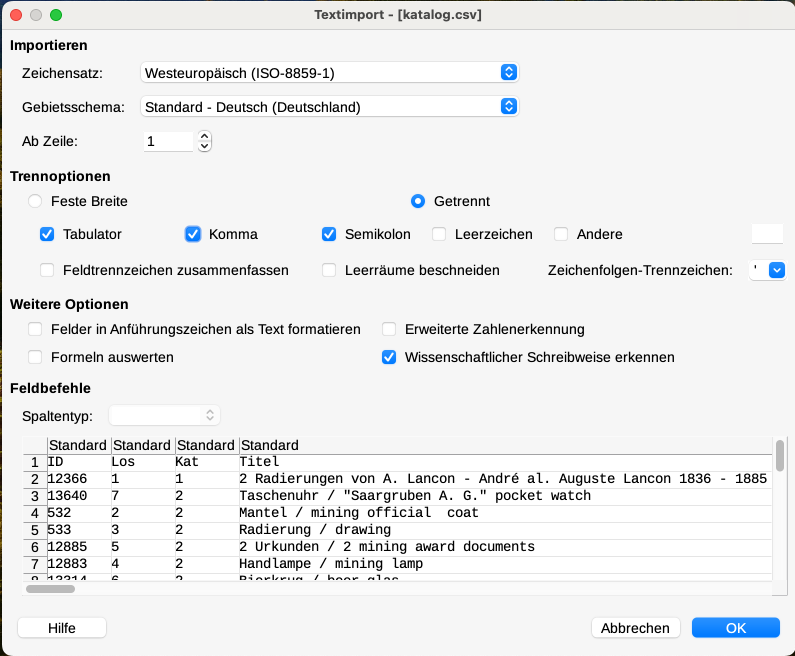Enable the Leerzeichen separator checkbox
Screen dimensions: 795x656
pos(439,235)
